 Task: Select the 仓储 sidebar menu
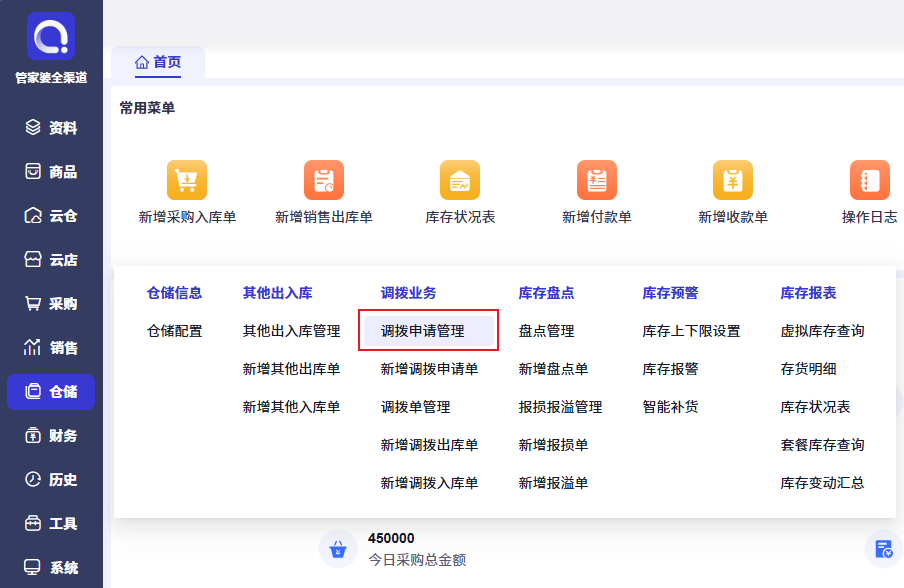51,391
